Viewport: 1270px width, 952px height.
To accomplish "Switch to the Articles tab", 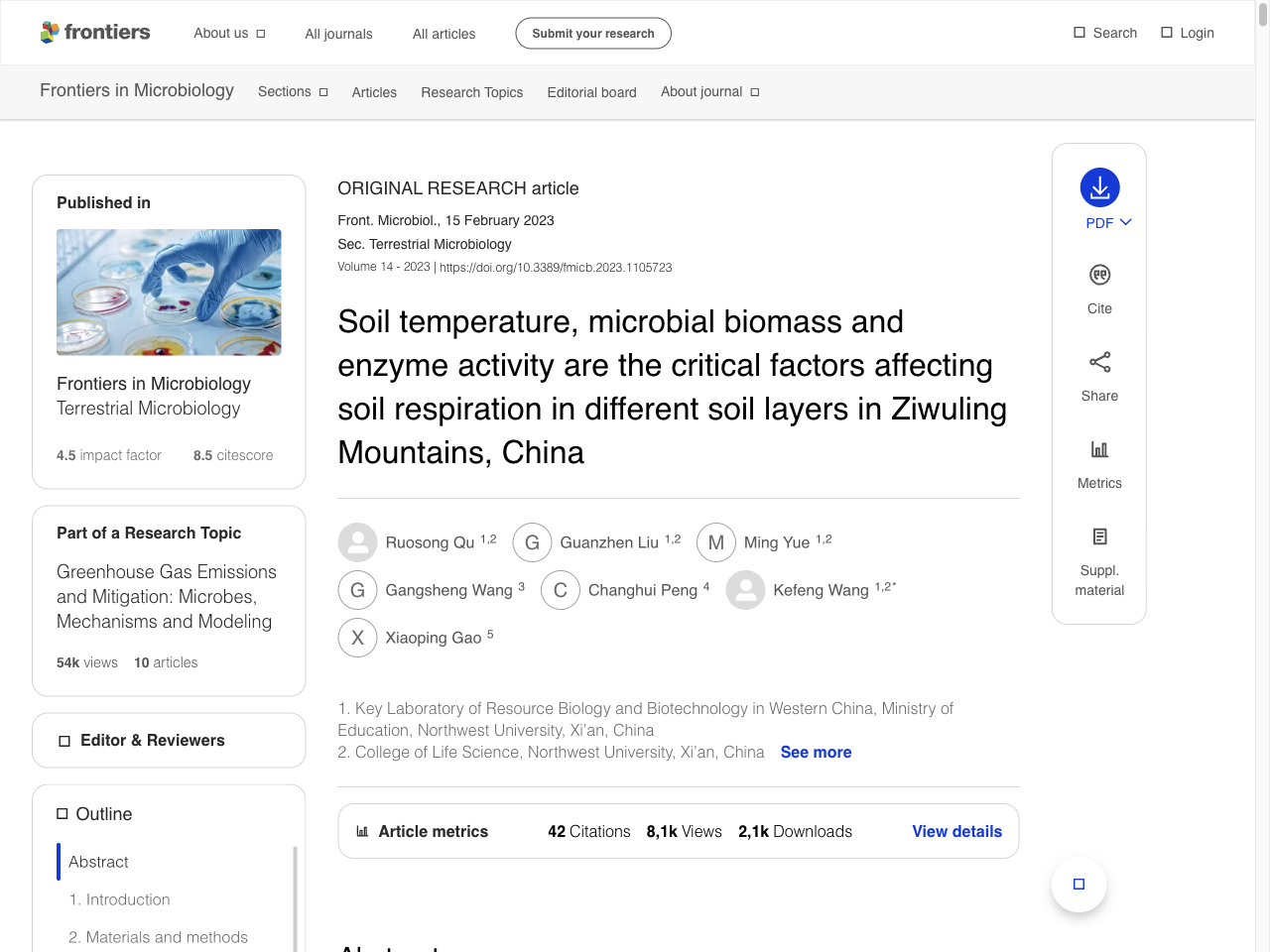I will point(374,91).
